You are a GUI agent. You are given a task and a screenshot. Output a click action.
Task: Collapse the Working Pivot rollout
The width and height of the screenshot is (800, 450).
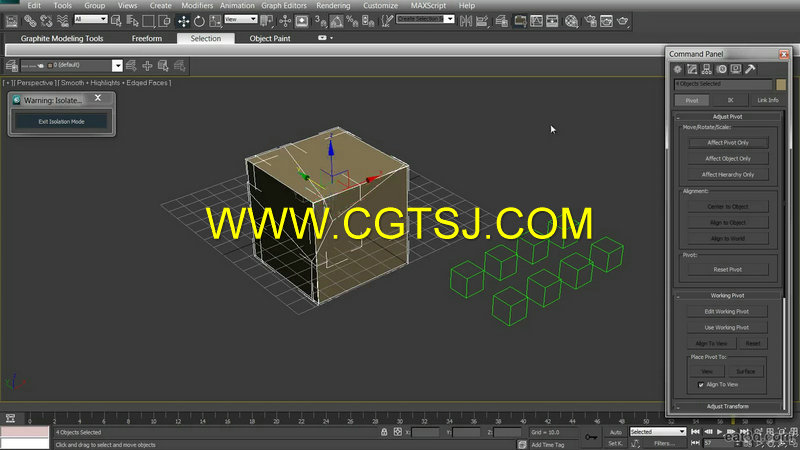click(x=727, y=295)
